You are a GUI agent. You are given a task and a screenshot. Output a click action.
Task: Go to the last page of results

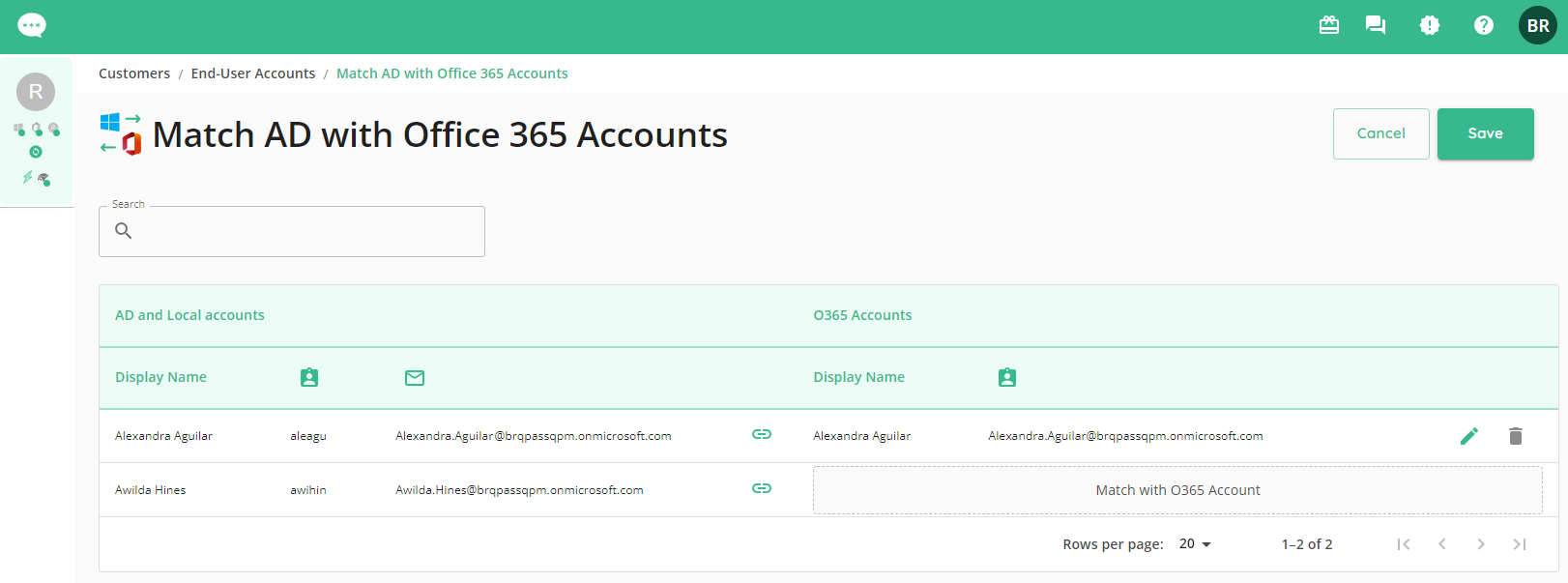point(1520,544)
